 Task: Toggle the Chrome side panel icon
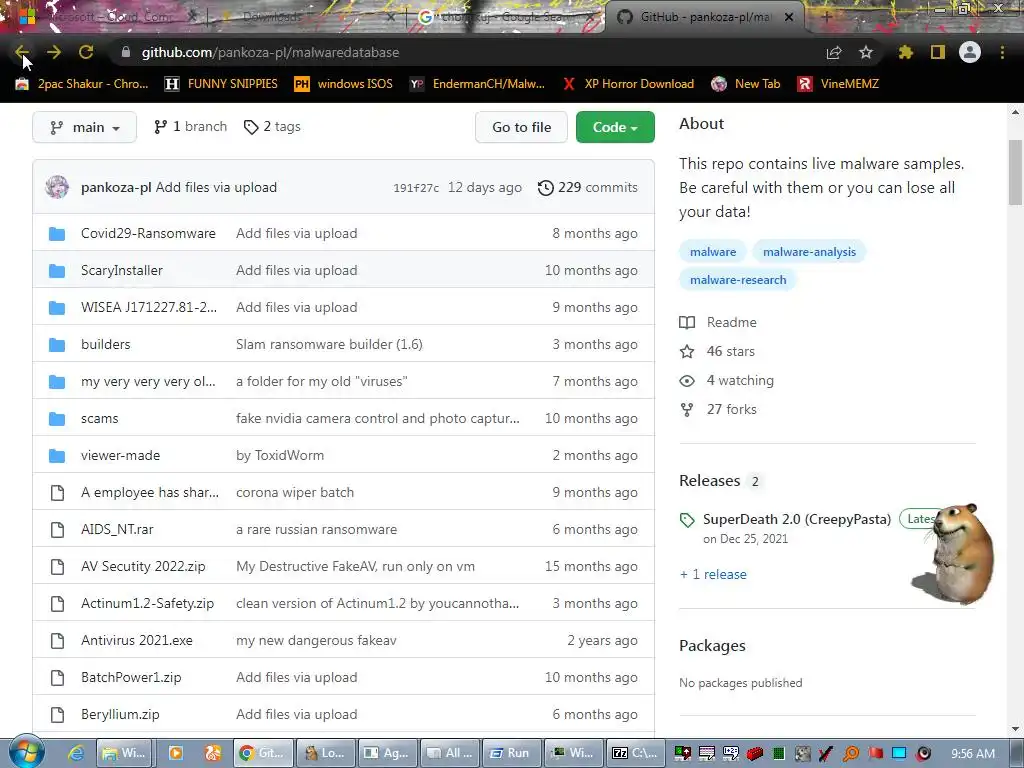(x=938, y=52)
